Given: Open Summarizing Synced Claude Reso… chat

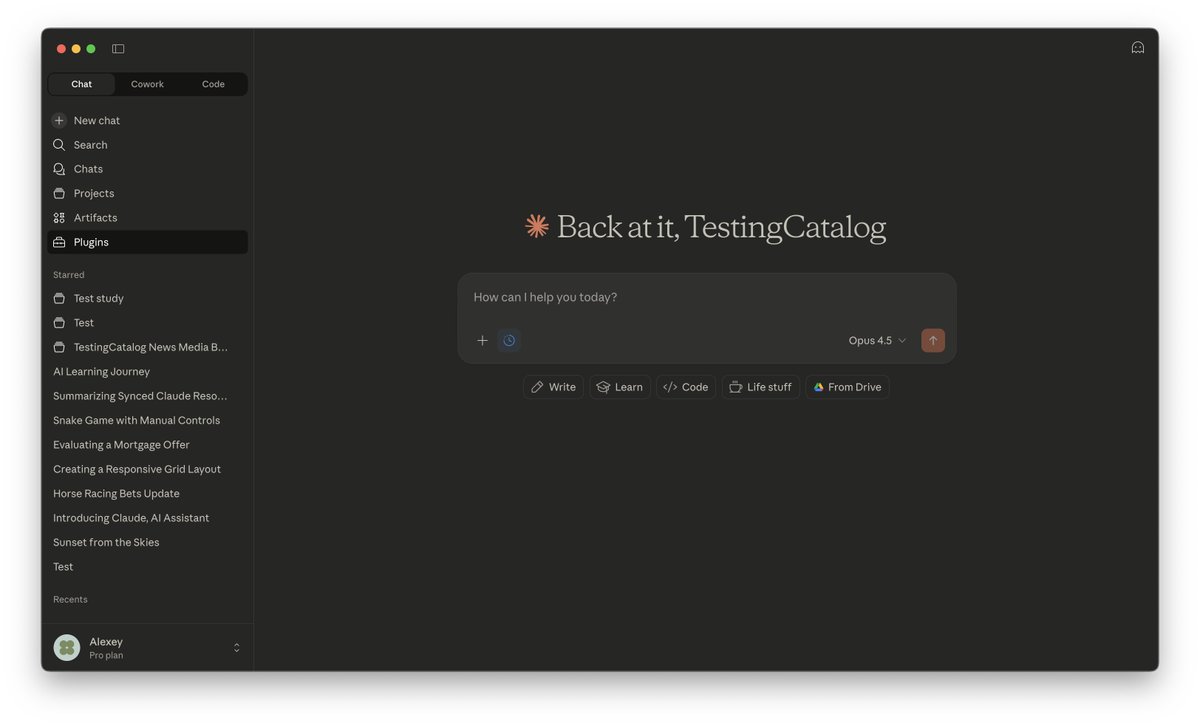Looking at the screenshot, I should click(x=147, y=396).
